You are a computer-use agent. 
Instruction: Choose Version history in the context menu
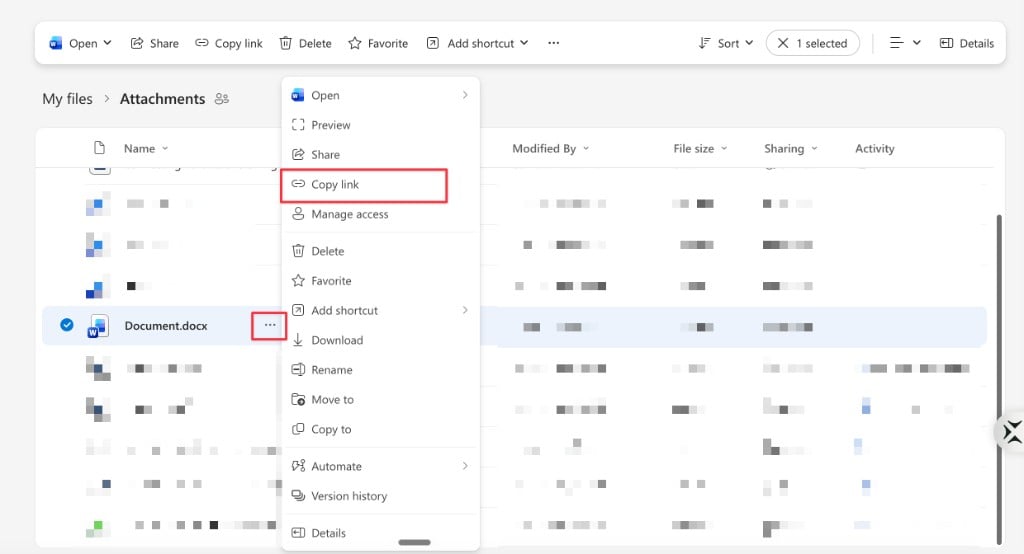point(380,496)
